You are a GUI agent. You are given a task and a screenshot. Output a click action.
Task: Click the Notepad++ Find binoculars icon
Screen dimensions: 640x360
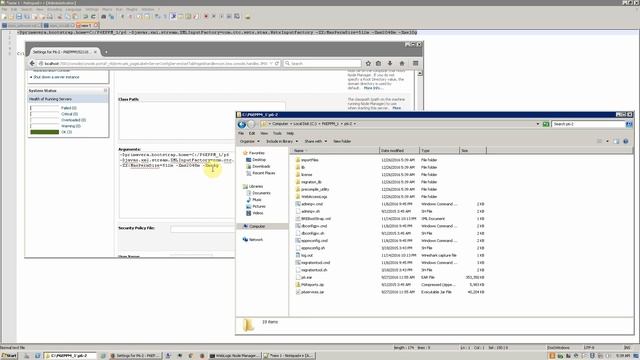[103, 16]
